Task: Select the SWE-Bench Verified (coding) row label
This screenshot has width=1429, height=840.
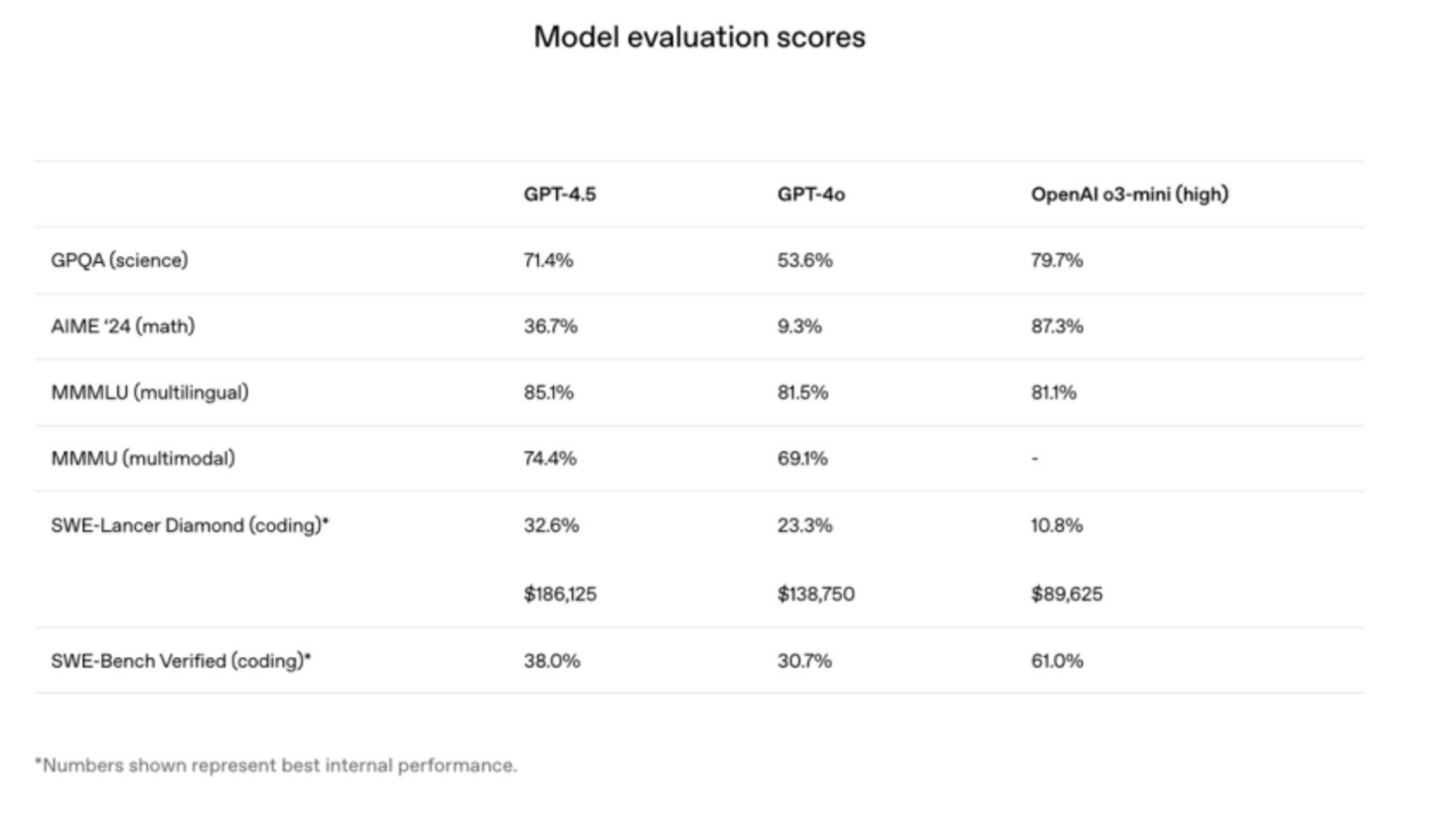Action: point(181,660)
